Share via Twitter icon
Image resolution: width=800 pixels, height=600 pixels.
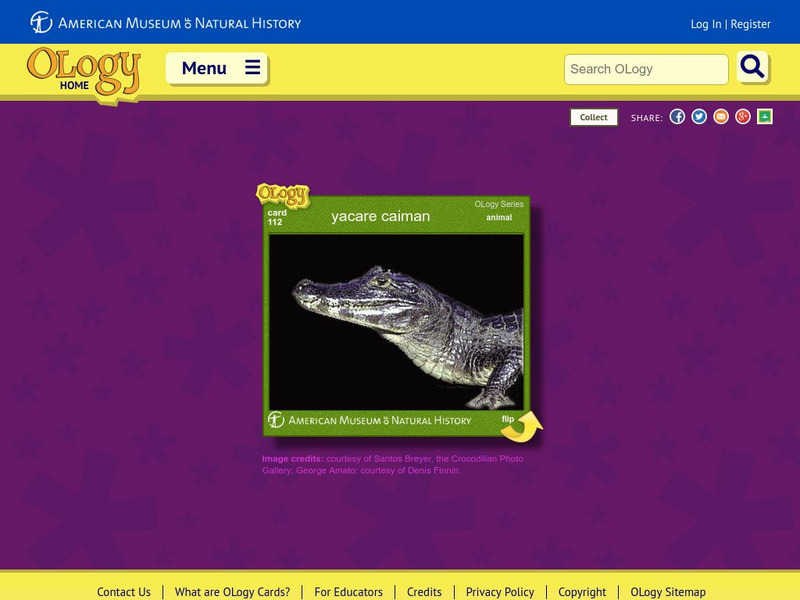pos(701,116)
